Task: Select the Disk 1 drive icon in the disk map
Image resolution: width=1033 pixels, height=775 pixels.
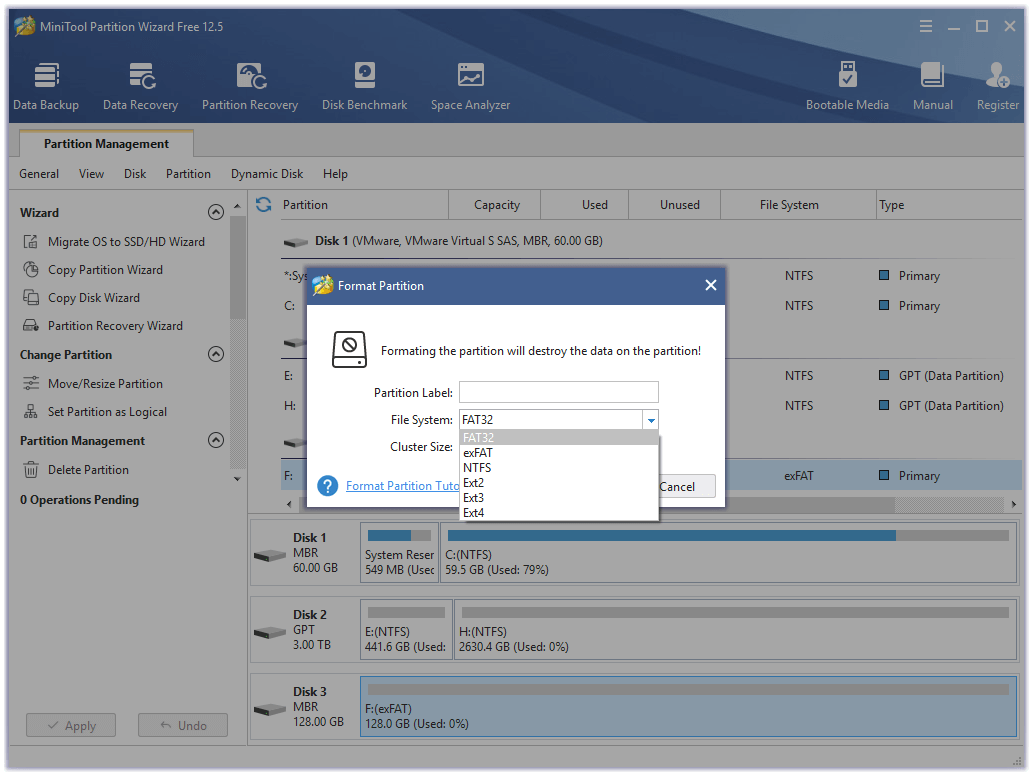Action: tap(270, 556)
